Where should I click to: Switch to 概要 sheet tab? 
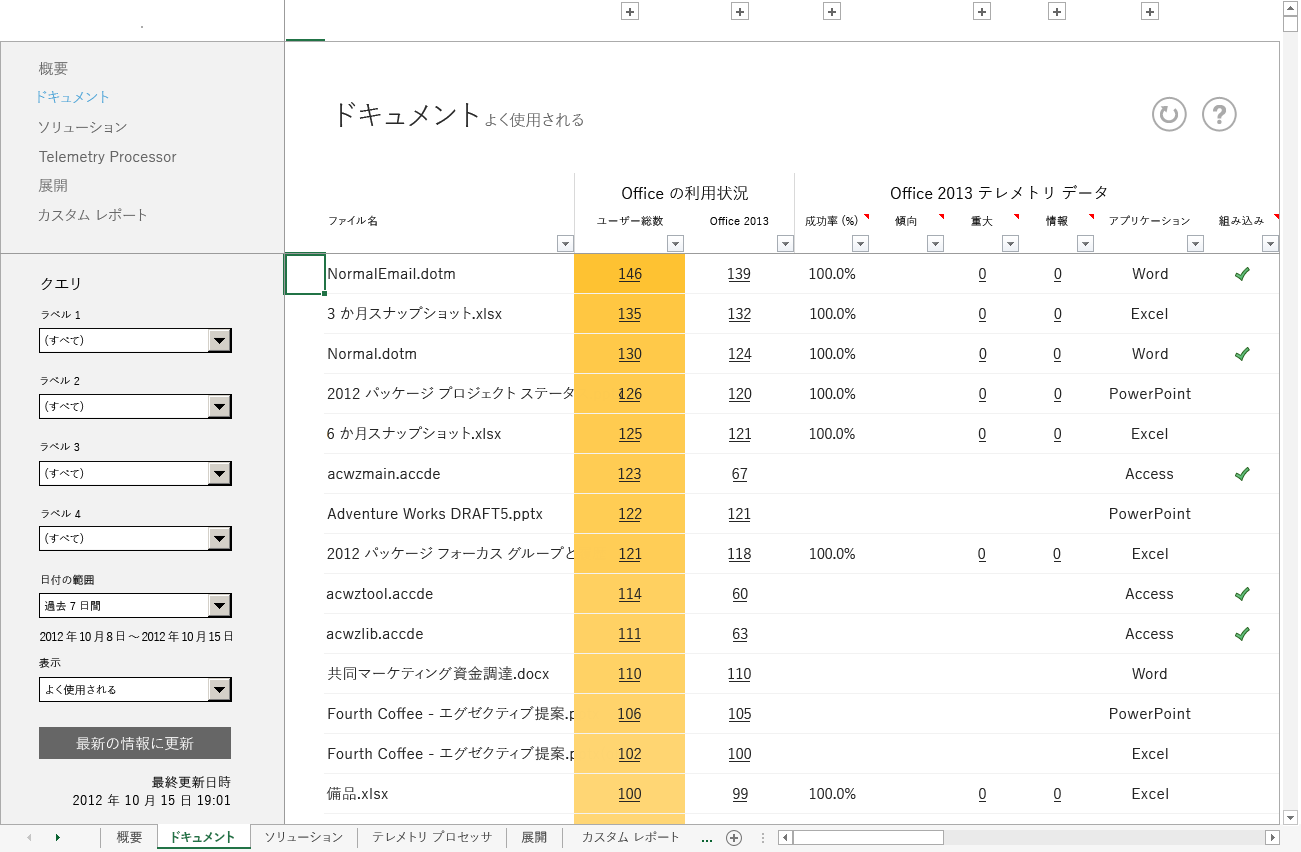[x=130, y=838]
